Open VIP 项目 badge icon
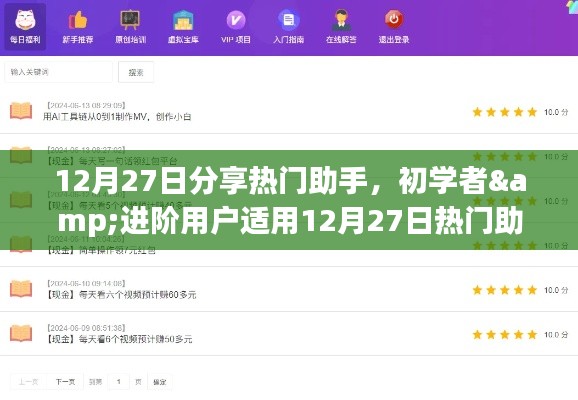 click(x=236, y=20)
